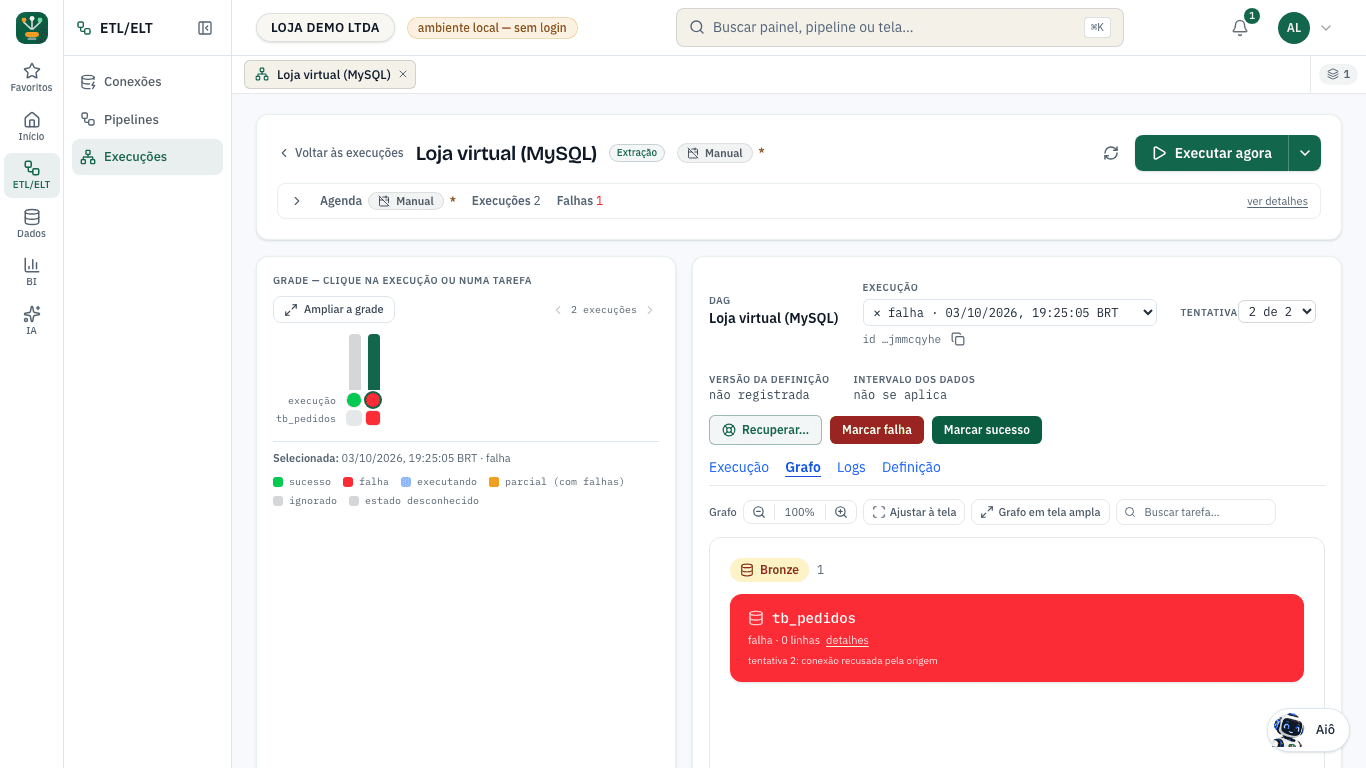Open the Aiô assistant robot
Image resolution: width=1366 pixels, height=768 pixels.
point(1309,729)
